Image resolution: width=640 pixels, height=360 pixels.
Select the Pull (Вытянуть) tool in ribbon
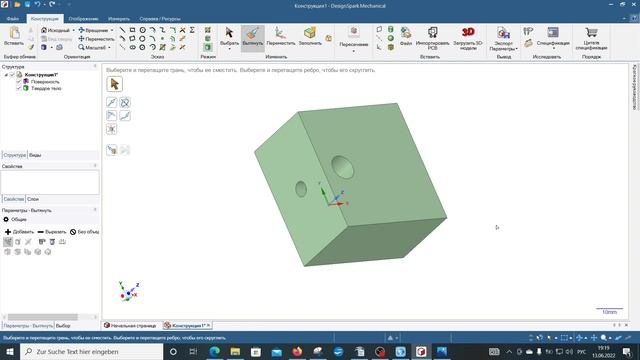point(253,37)
